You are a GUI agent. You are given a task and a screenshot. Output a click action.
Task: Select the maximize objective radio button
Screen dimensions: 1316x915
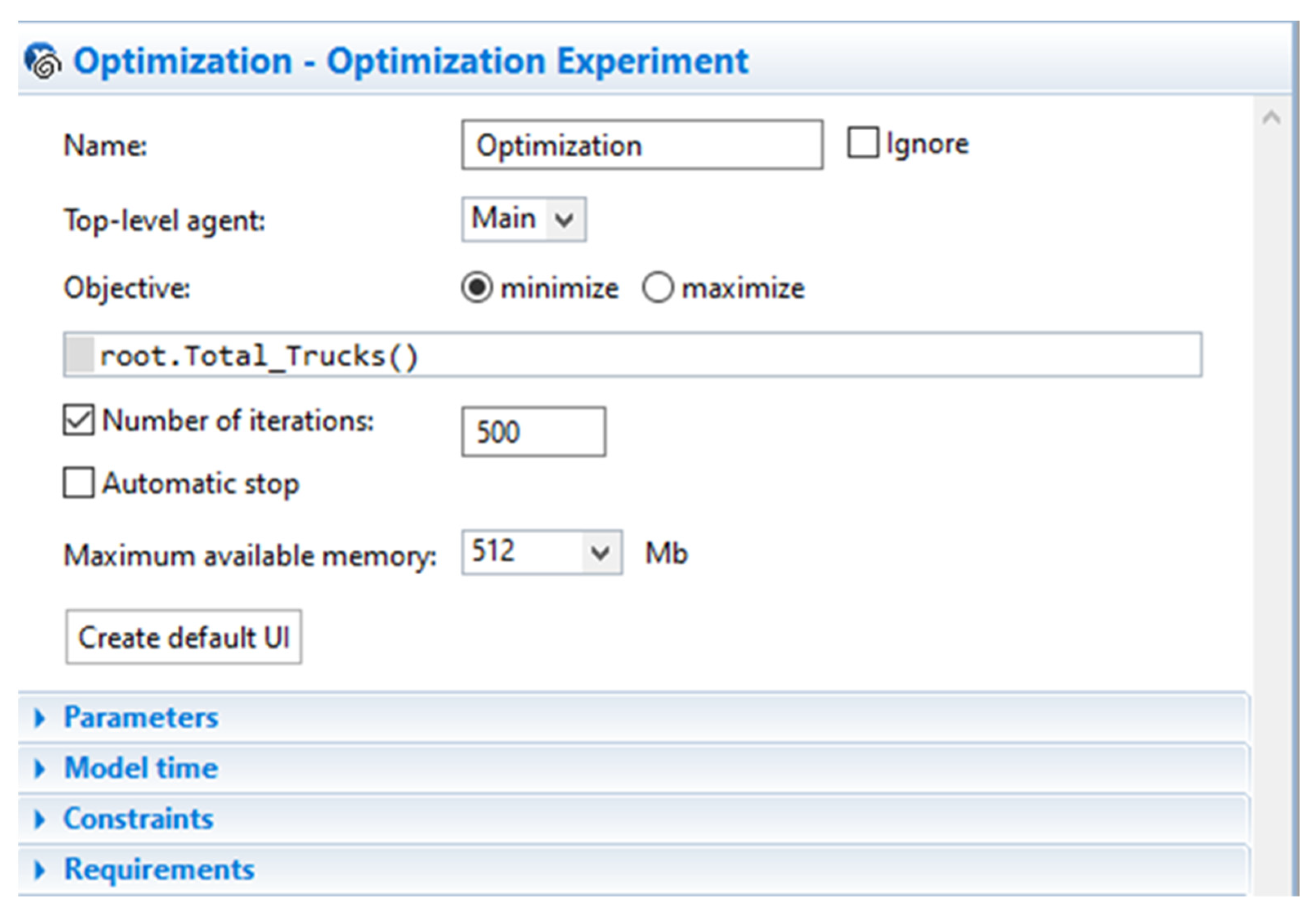pyautogui.click(x=658, y=287)
